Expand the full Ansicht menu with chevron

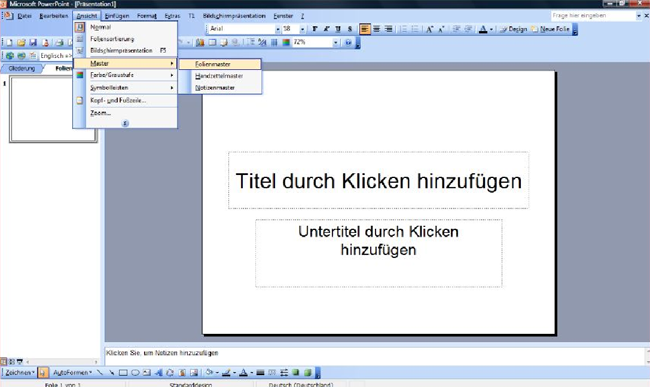click(x=125, y=123)
